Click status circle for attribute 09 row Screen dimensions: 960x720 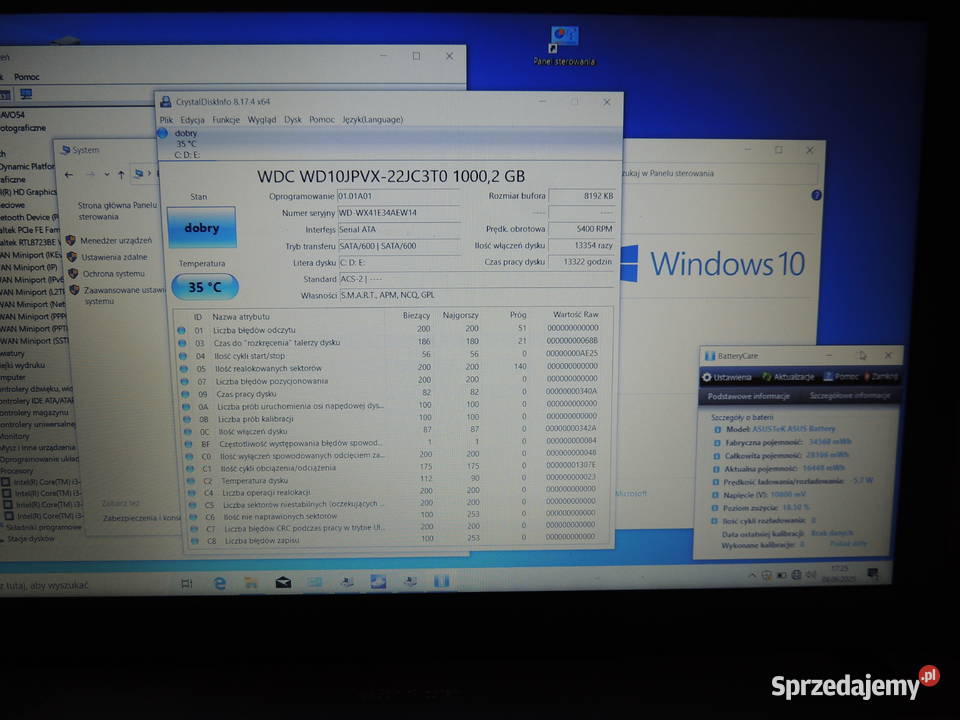tap(185, 394)
